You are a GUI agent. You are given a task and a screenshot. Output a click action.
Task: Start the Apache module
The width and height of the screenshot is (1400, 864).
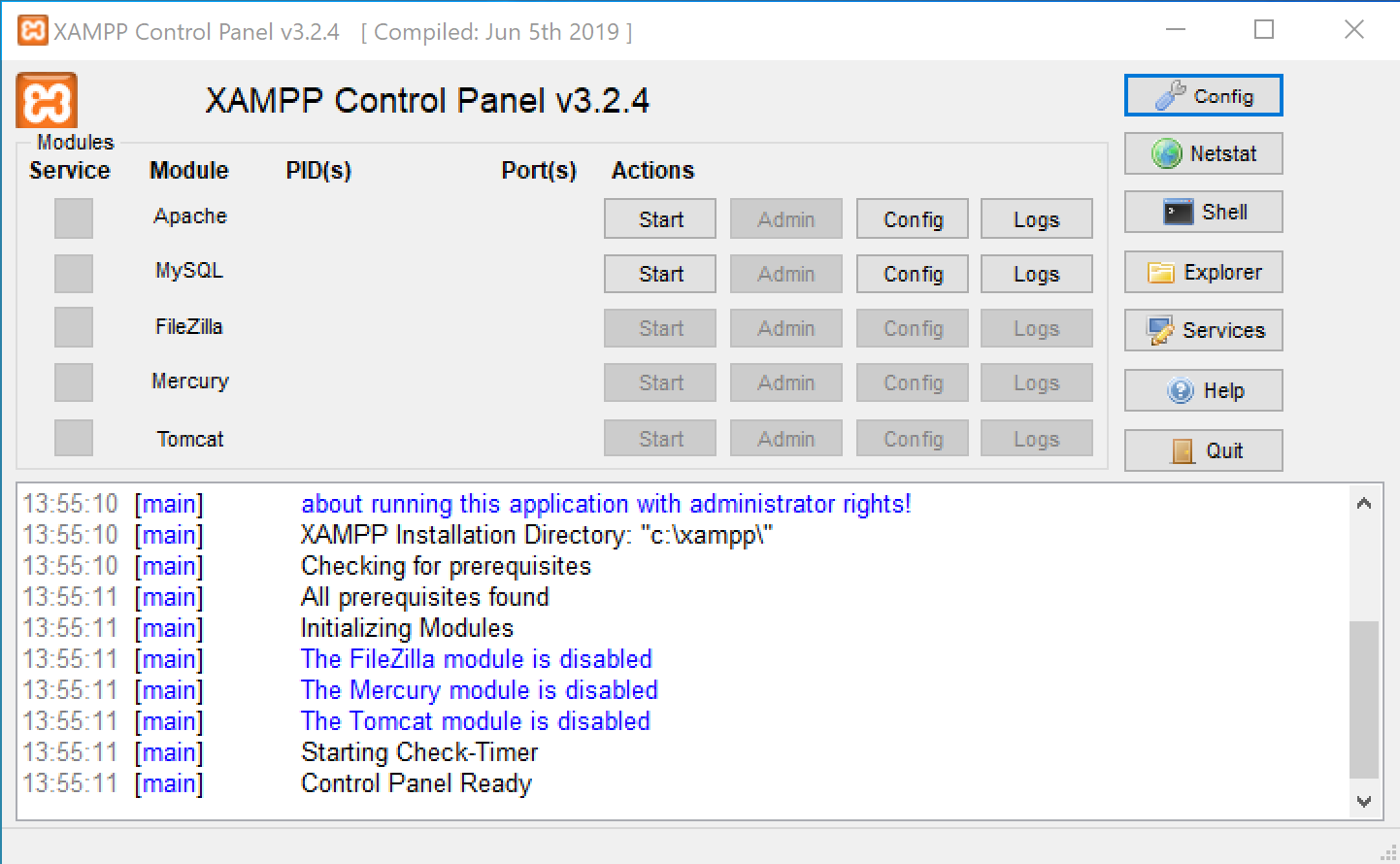click(x=660, y=218)
